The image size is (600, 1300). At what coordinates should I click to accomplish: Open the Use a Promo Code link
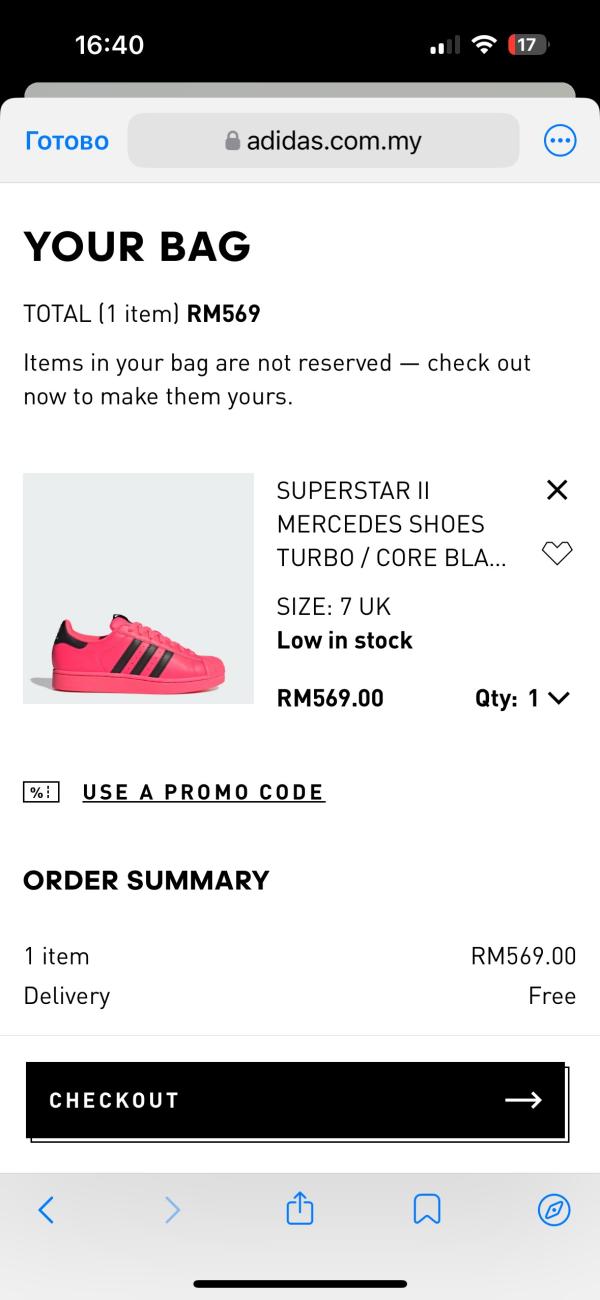click(204, 792)
